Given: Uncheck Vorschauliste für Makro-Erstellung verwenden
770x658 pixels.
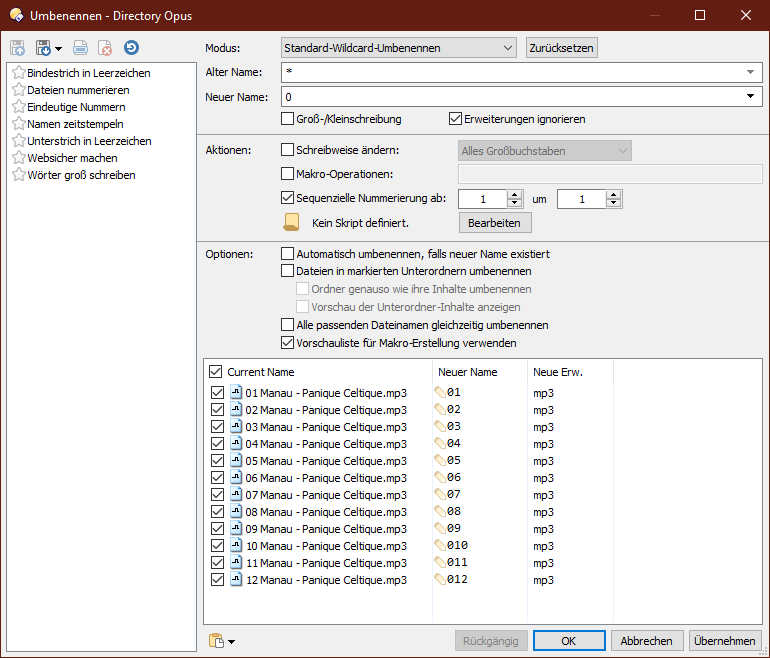Looking at the screenshot, I should pos(287,343).
